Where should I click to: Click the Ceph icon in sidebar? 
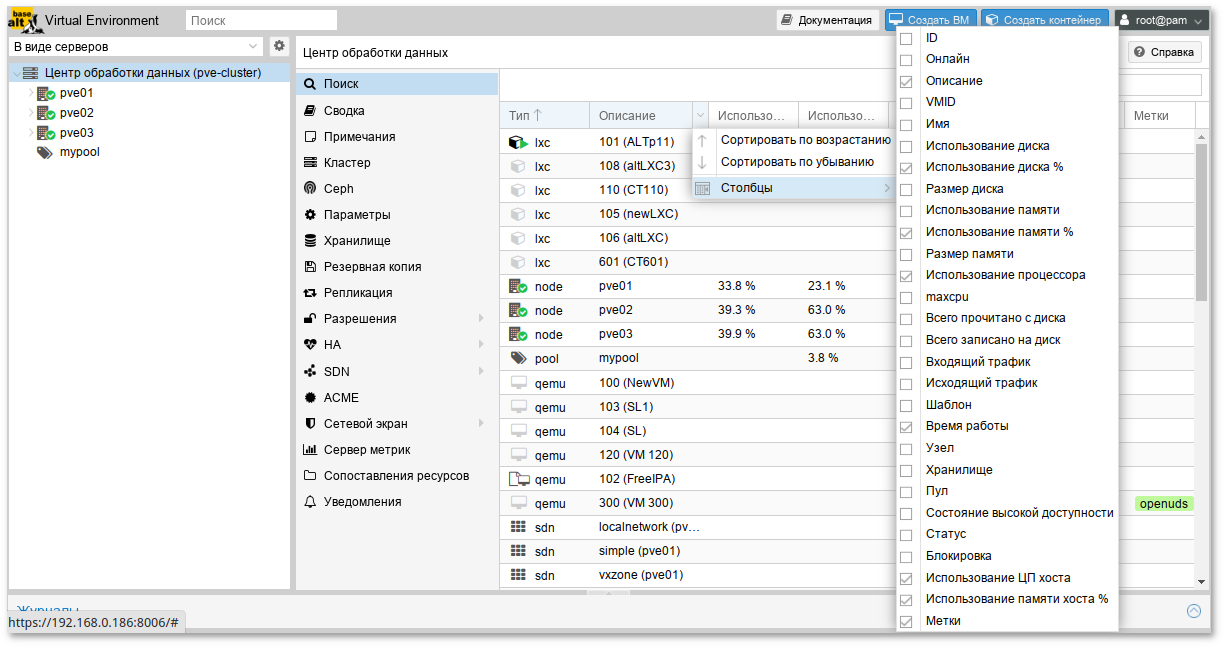point(310,189)
